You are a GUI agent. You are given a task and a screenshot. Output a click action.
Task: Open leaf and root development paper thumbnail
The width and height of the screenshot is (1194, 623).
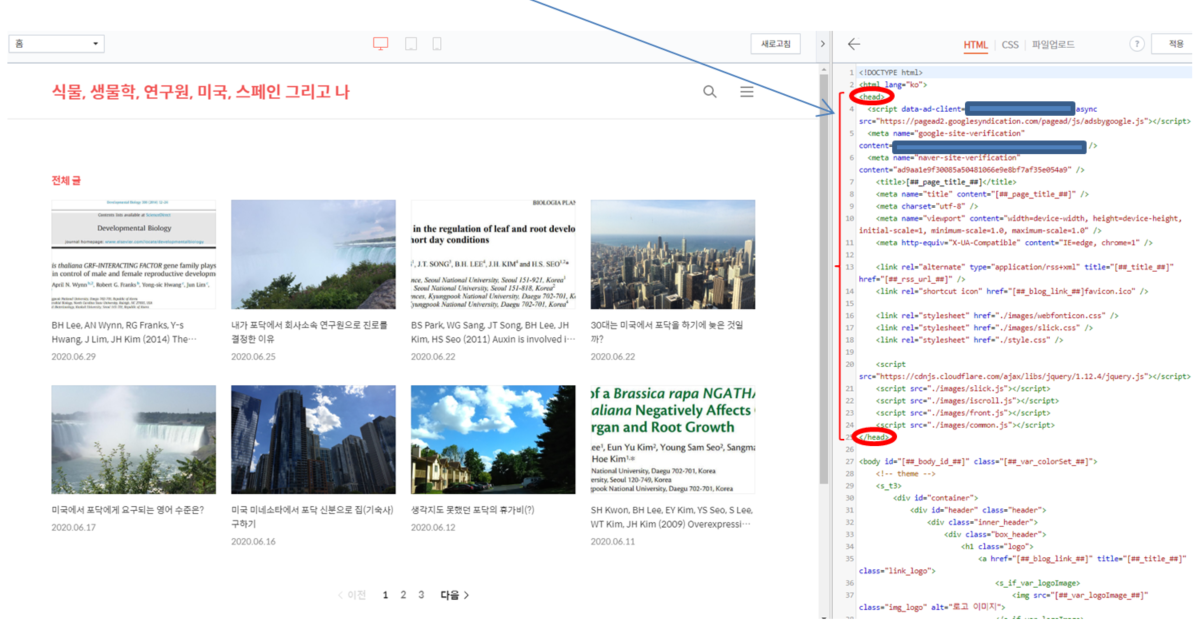click(x=493, y=254)
